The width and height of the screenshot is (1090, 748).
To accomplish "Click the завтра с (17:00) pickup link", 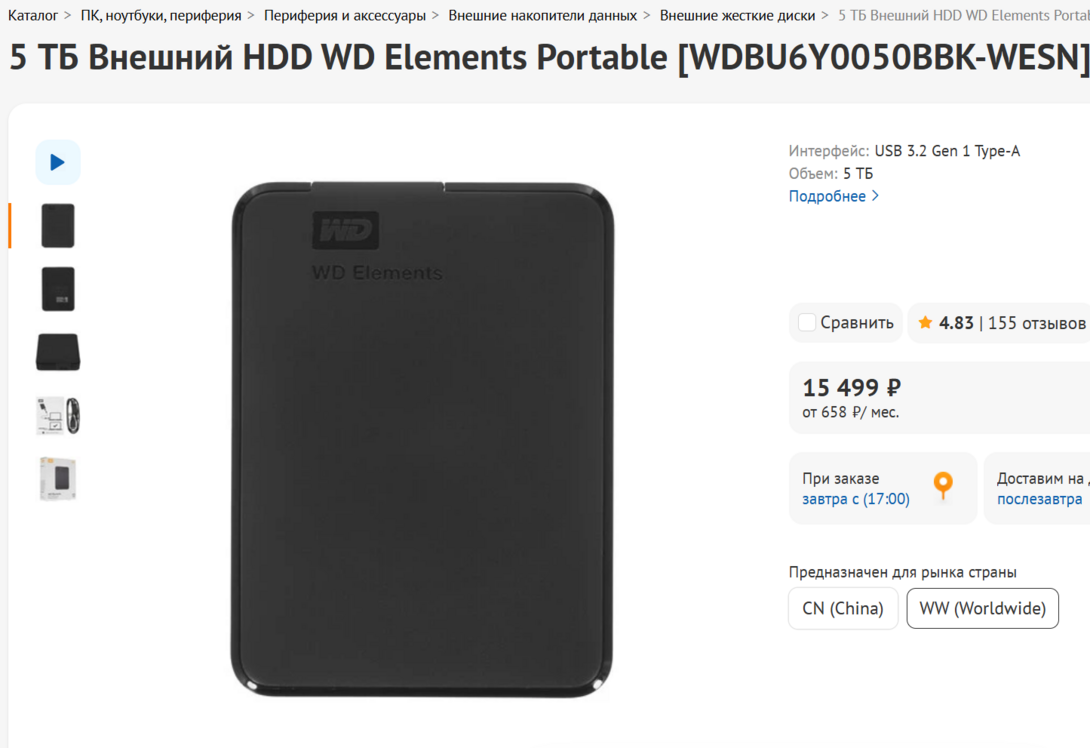I will click(x=856, y=499).
